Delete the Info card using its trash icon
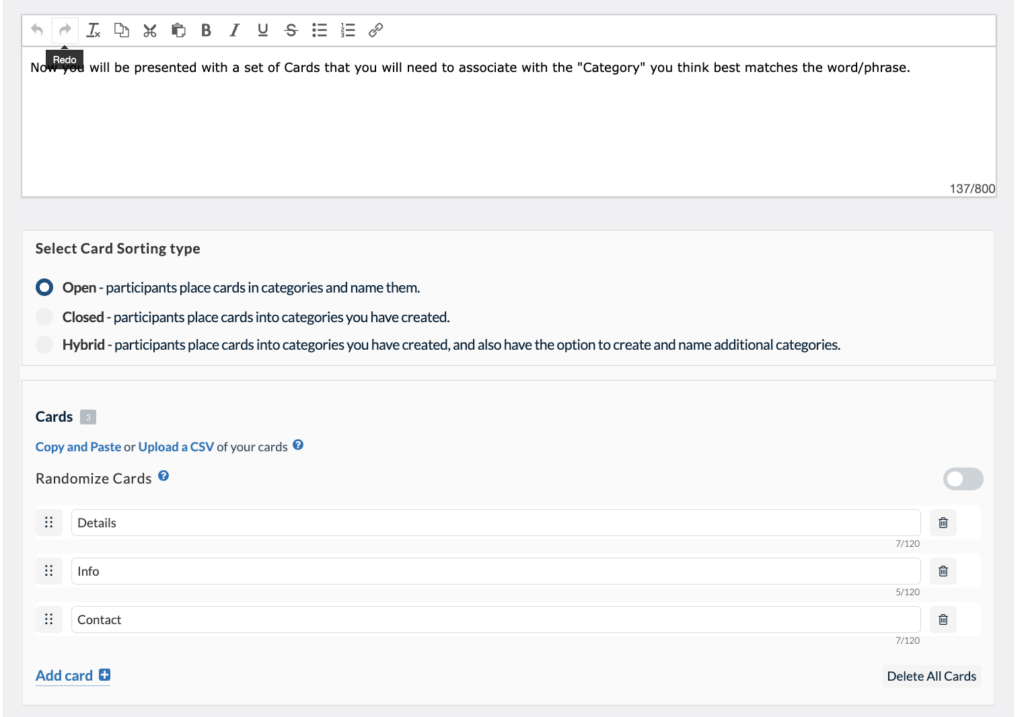The image size is (1024, 717). coord(942,570)
